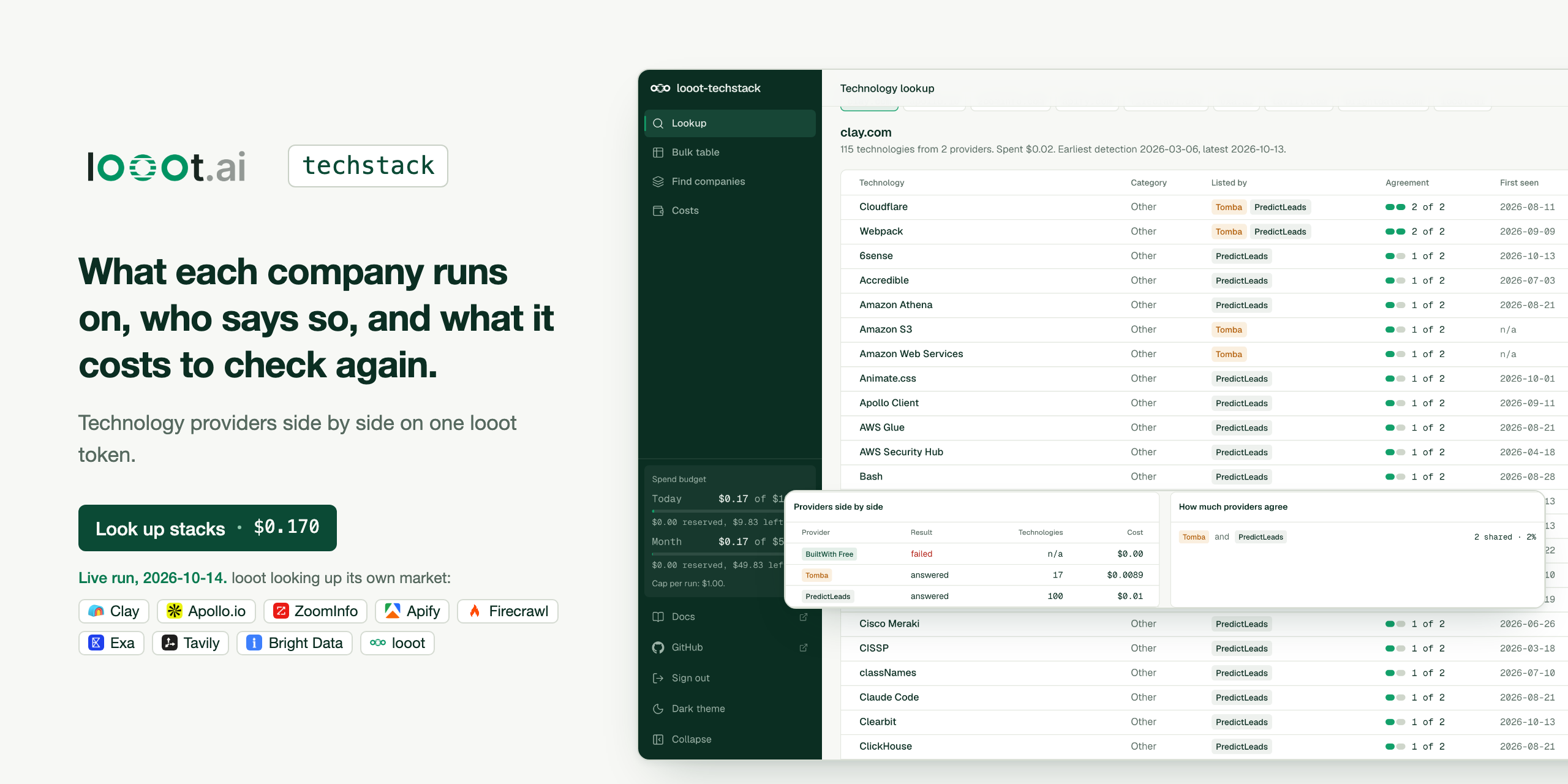Open the GitHub link
The image size is (1568, 784).
(x=729, y=647)
